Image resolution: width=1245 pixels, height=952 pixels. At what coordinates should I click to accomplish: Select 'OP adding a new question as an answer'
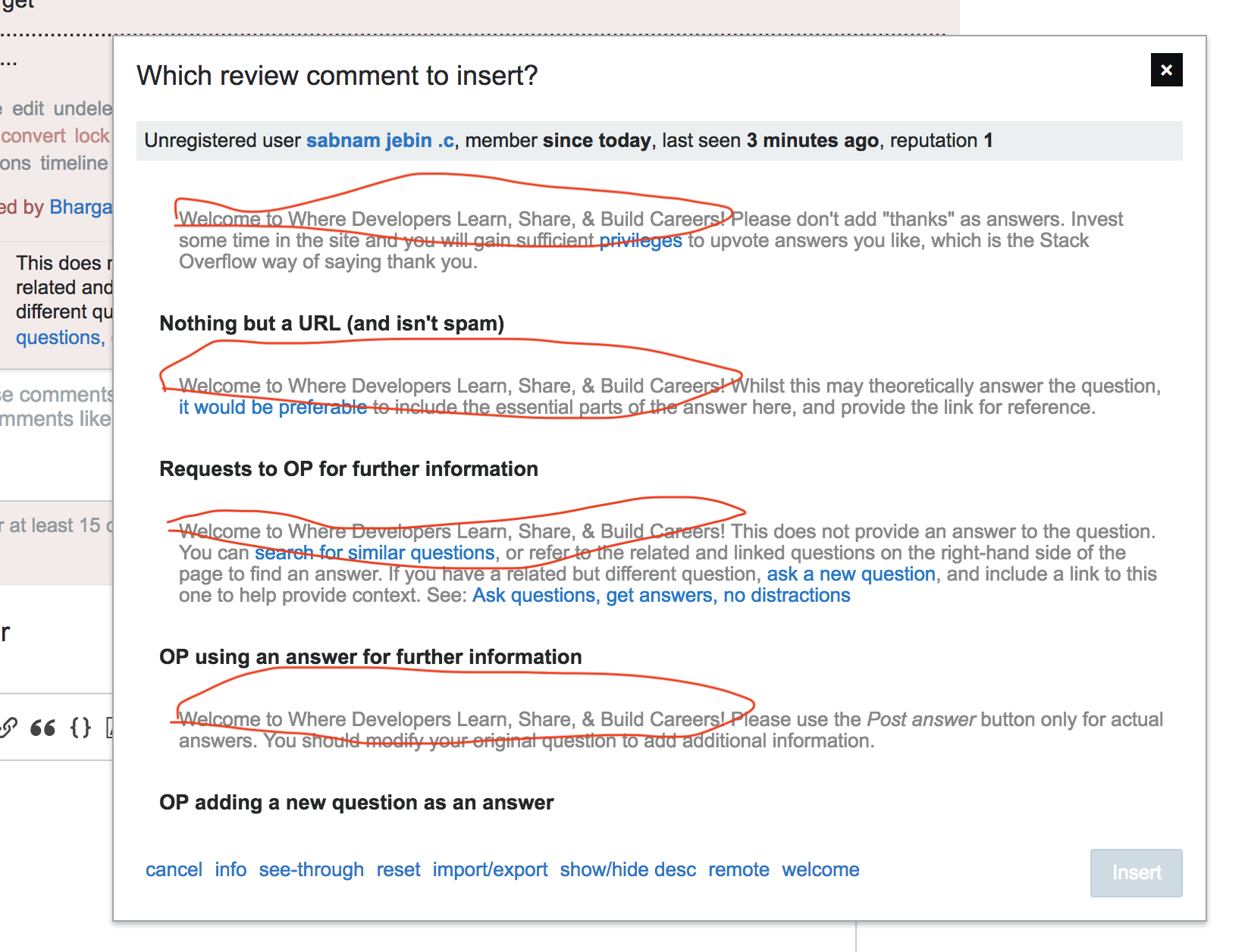(x=356, y=803)
